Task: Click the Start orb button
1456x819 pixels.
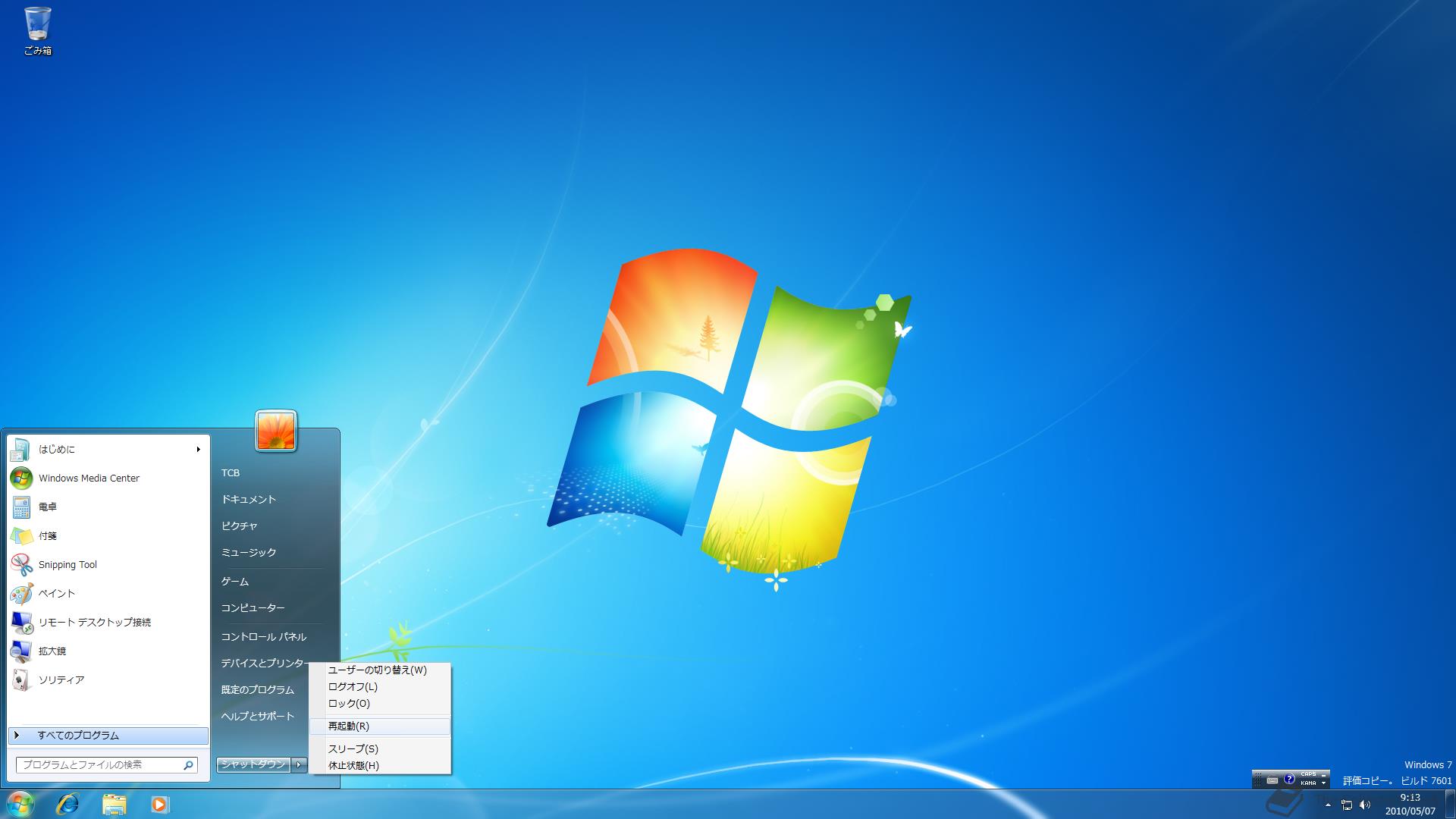Action: tap(20, 804)
